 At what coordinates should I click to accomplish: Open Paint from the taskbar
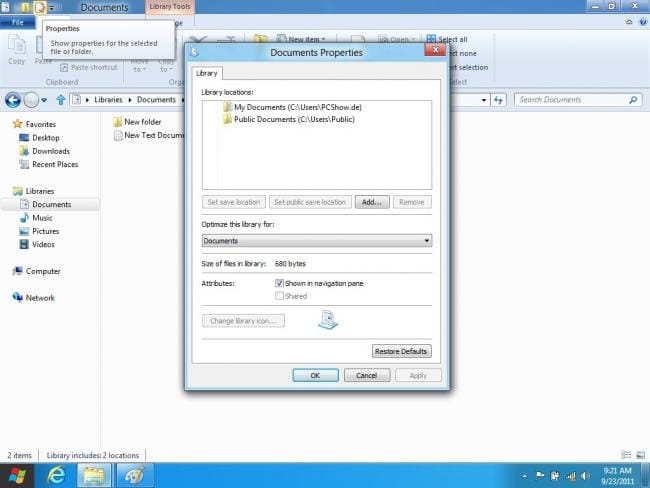click(x=135, y=476)
